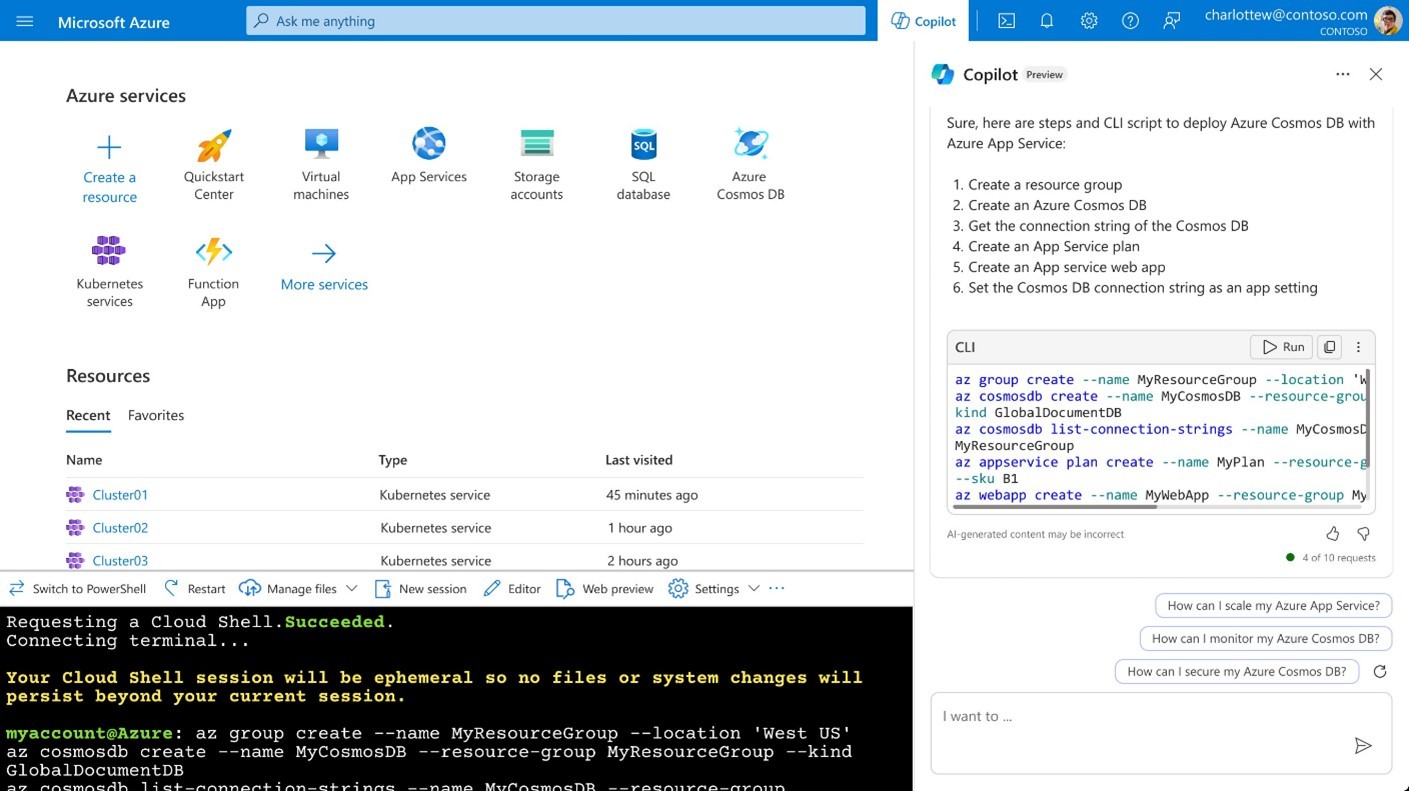The width and height of the screenshot is (1409, 791).
Task: Send a message with the Copilot arrow icon
Action: (x=1363, y=745)
